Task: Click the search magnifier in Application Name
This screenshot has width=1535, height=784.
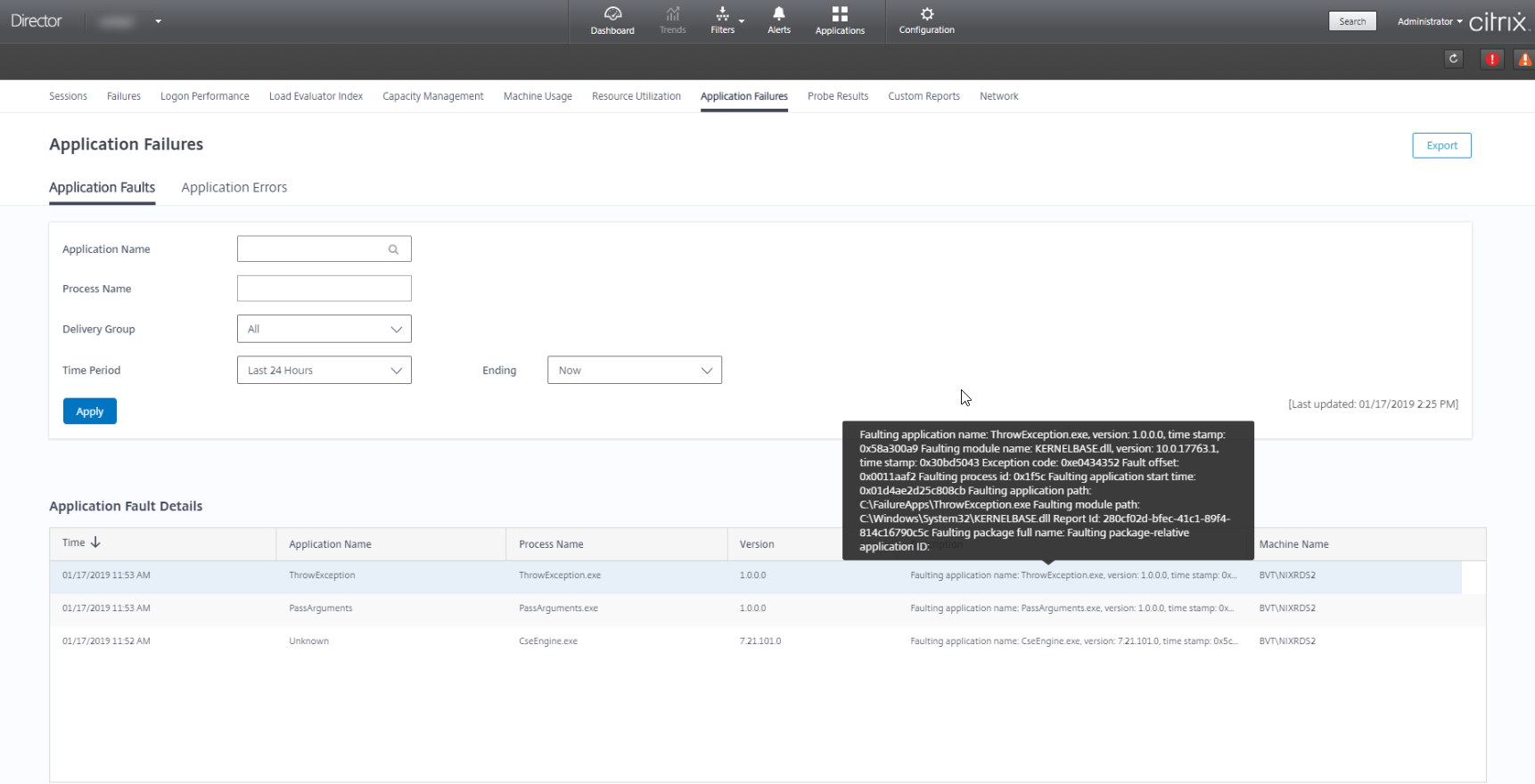Action: click(x=393, y=249)
